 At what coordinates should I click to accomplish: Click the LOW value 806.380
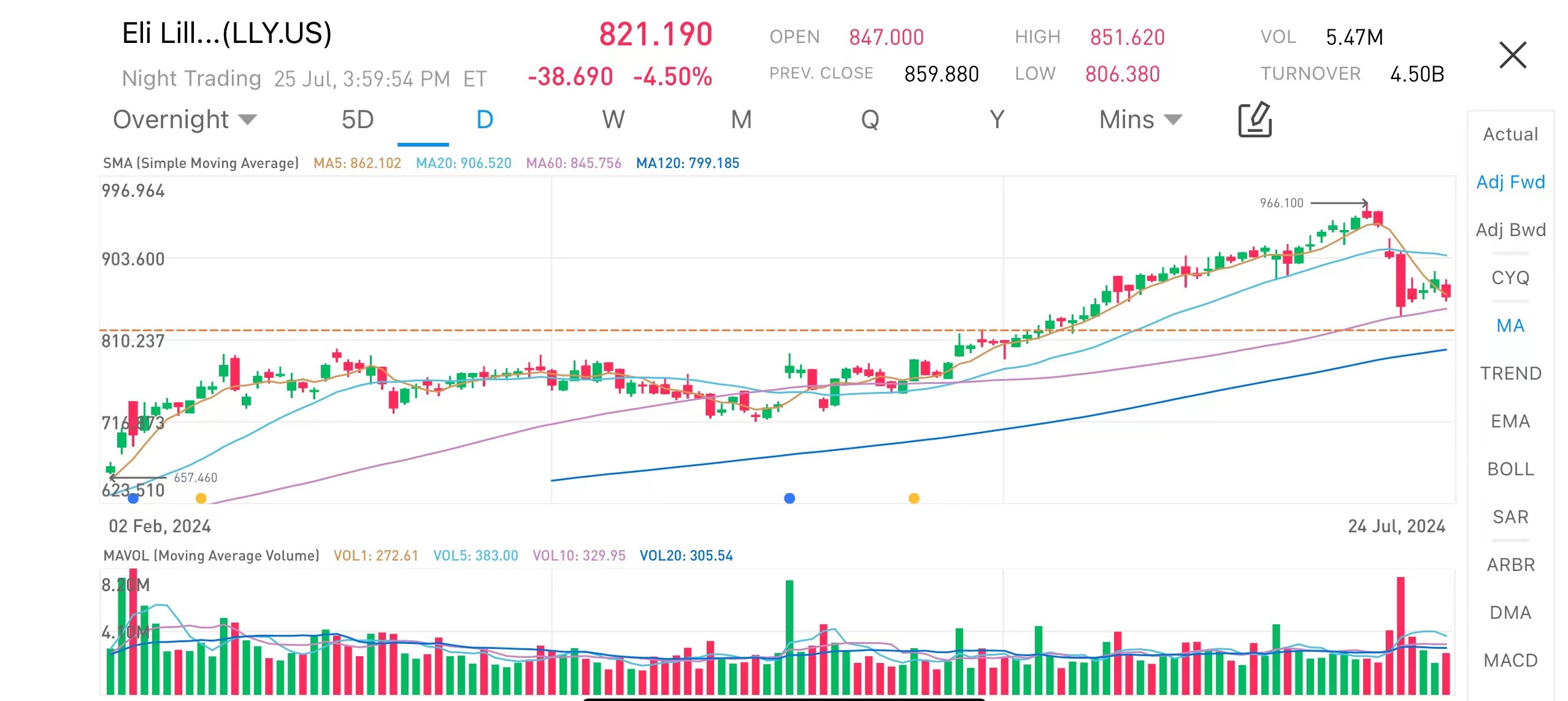[x=1123, y=74]
